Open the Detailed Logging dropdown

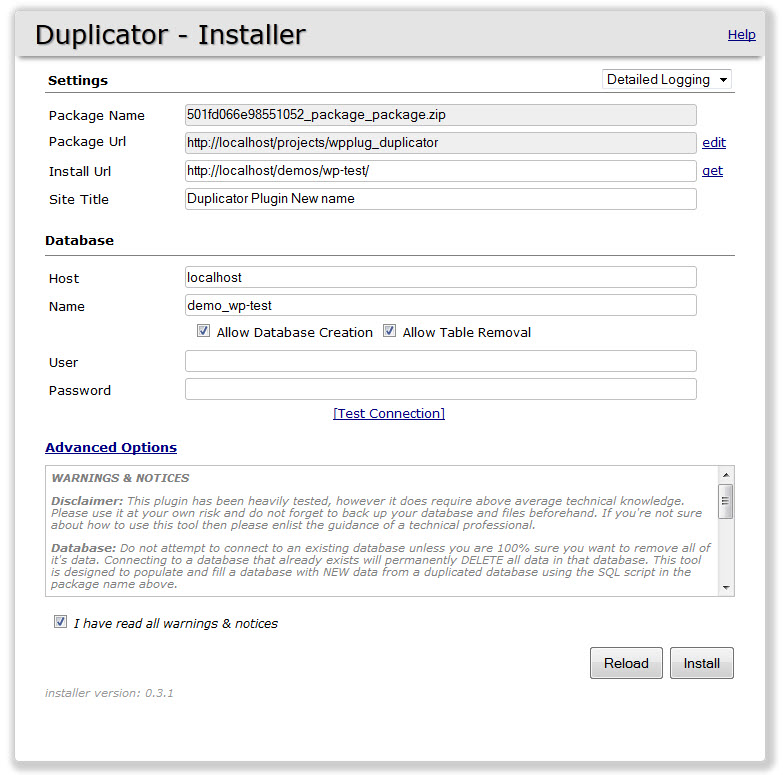point(666,79)
